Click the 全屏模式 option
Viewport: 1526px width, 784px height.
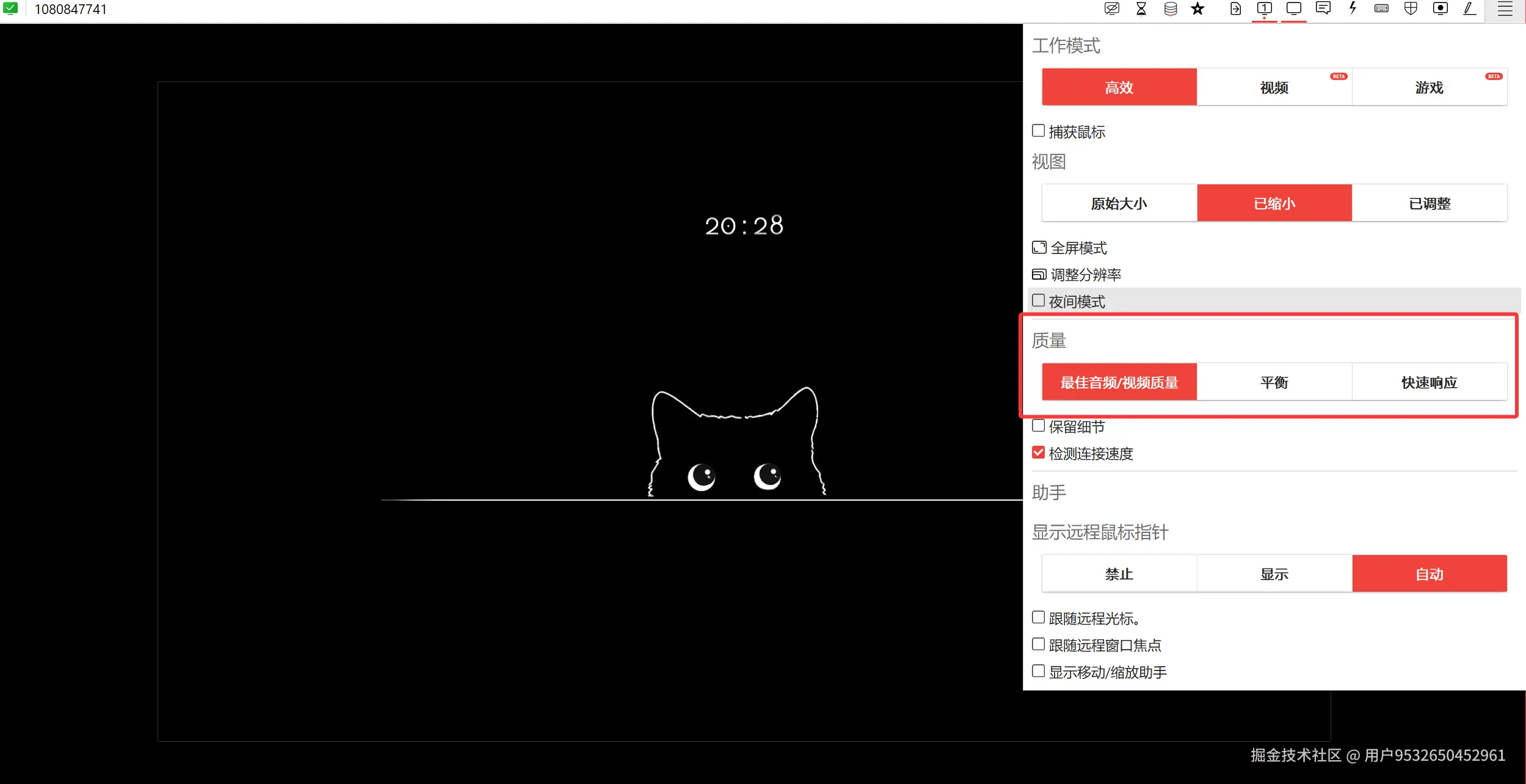pyautogui.click(x=1078, y=248)
